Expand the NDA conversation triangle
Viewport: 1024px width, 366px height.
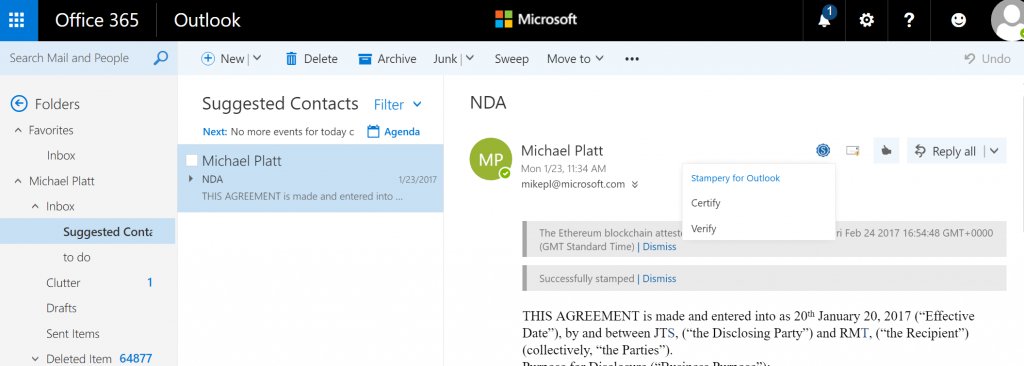191,178
